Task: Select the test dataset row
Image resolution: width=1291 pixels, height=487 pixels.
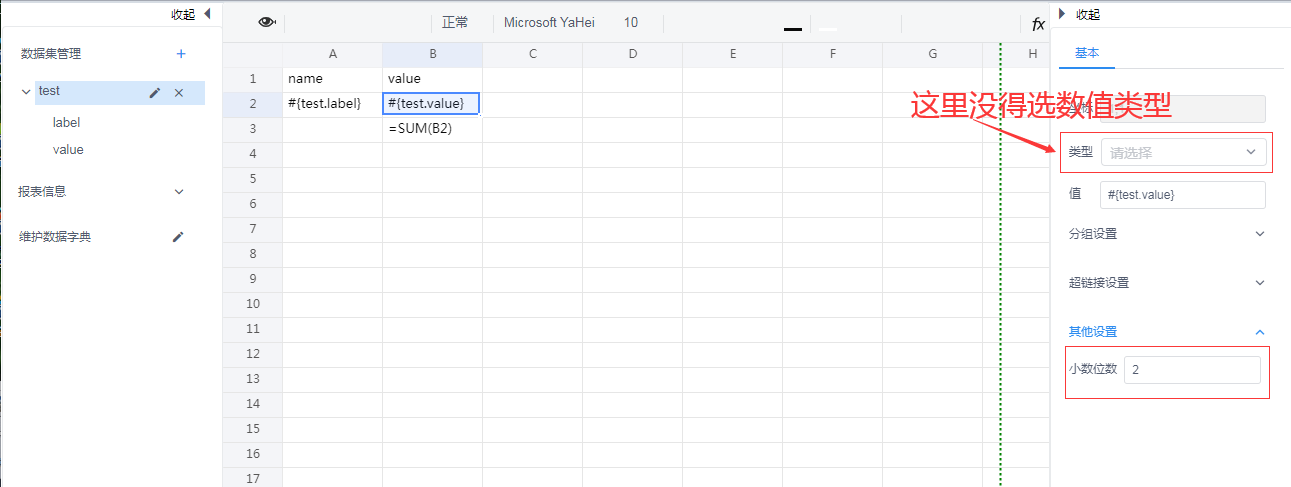Action: (x=119, y=92)
